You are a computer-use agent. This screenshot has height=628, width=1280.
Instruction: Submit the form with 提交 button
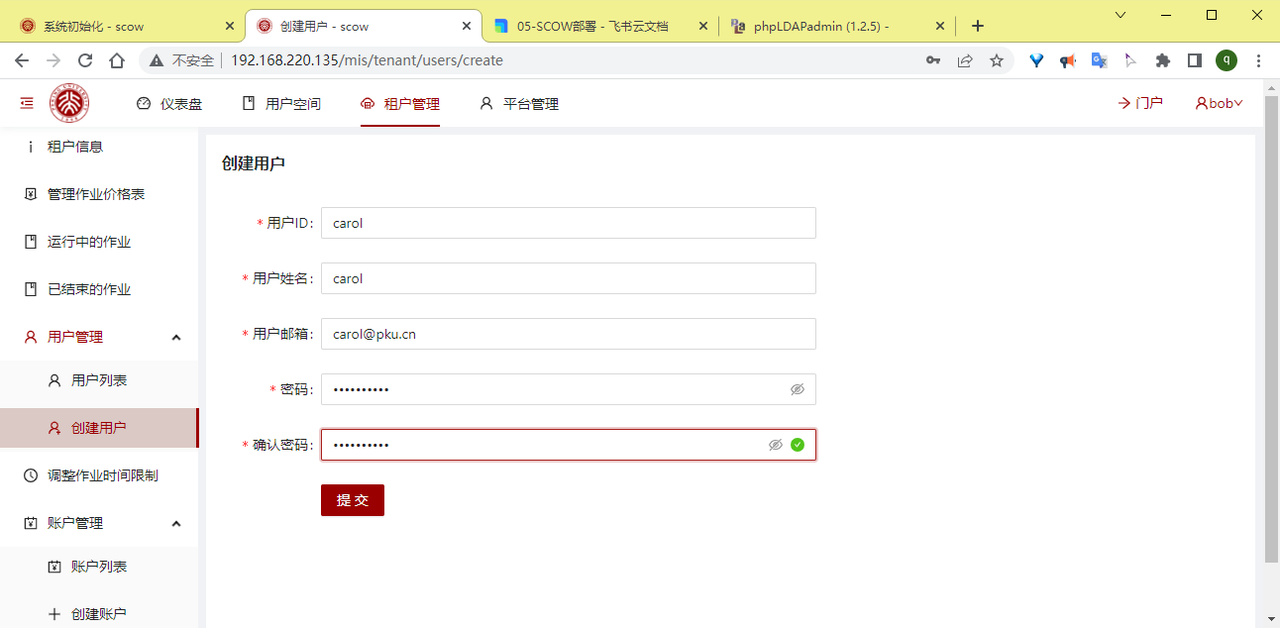352,500
